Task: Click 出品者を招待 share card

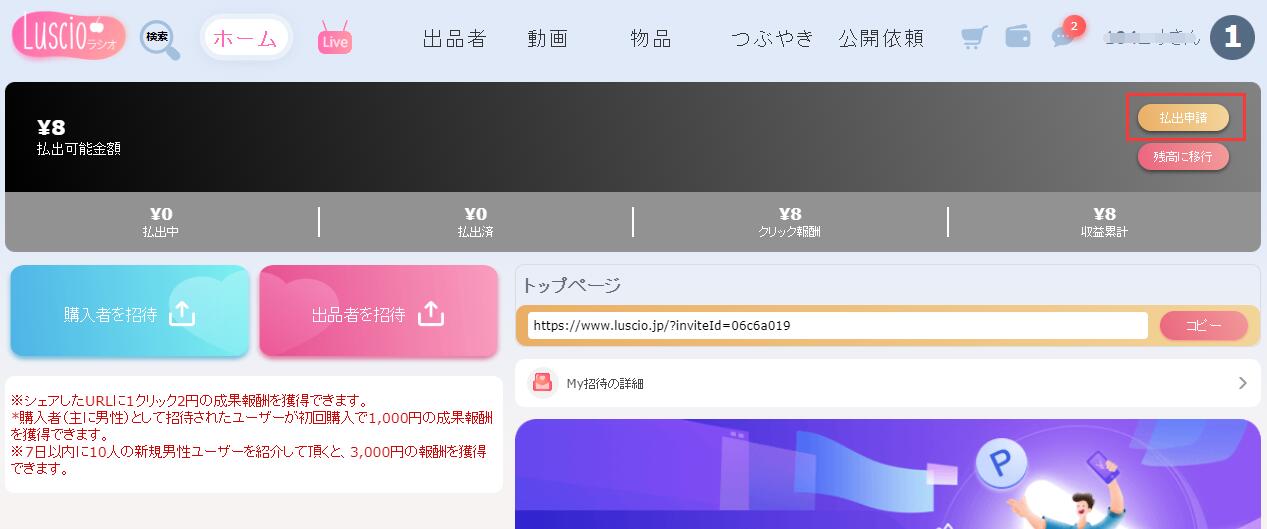Action: (378, 312)
